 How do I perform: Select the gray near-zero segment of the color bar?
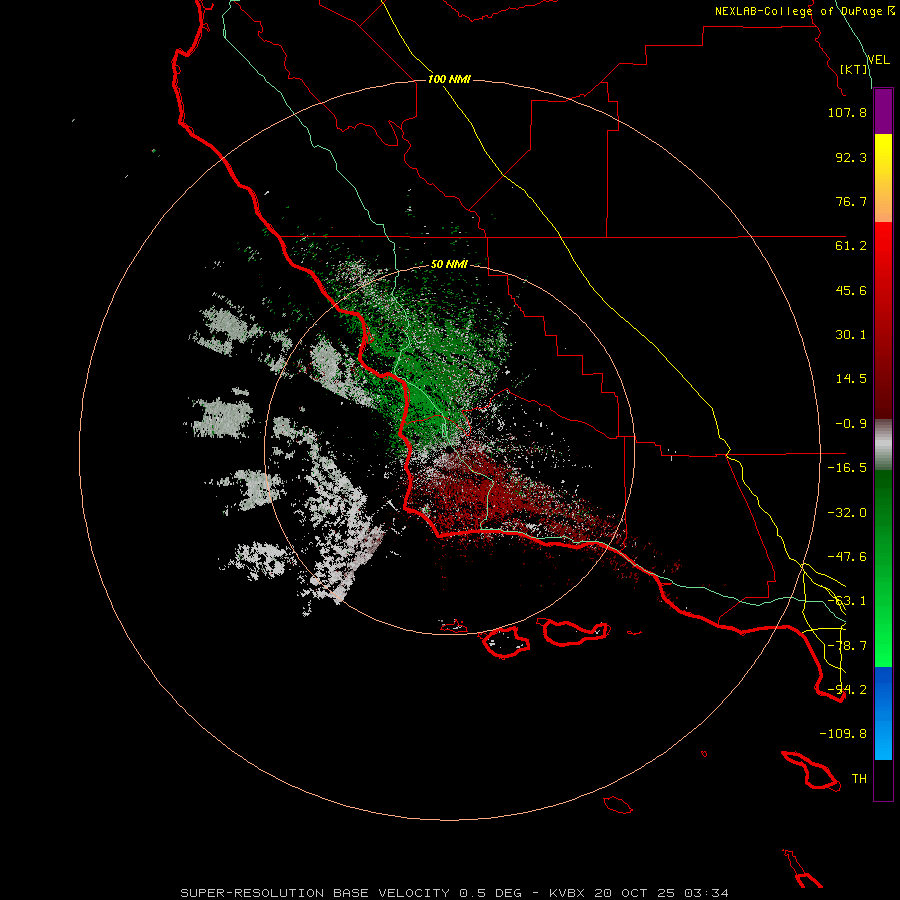point(883,444)
